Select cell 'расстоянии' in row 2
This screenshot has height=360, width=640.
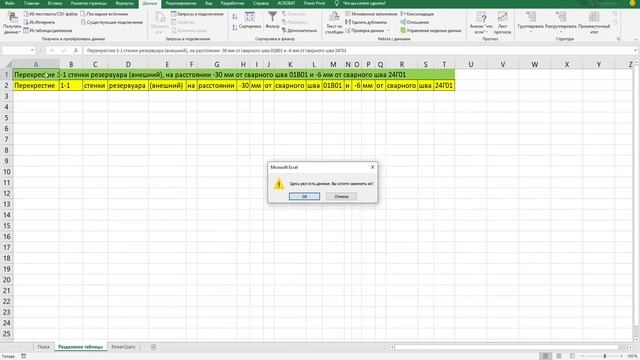217,85
